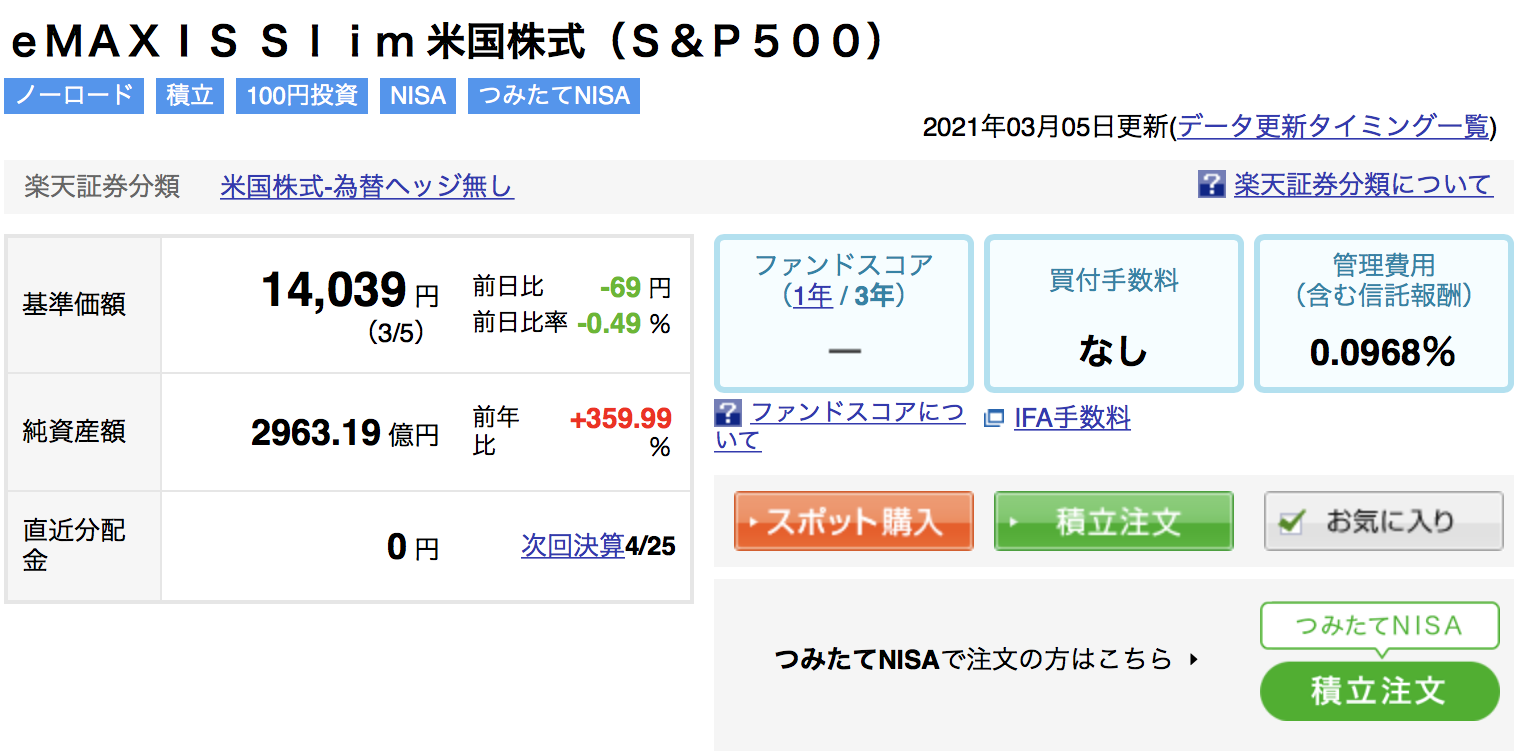1540x752 pixels.
Task: Open データ更新タイミング一覧 link
Action: [x=1334, y=127]
